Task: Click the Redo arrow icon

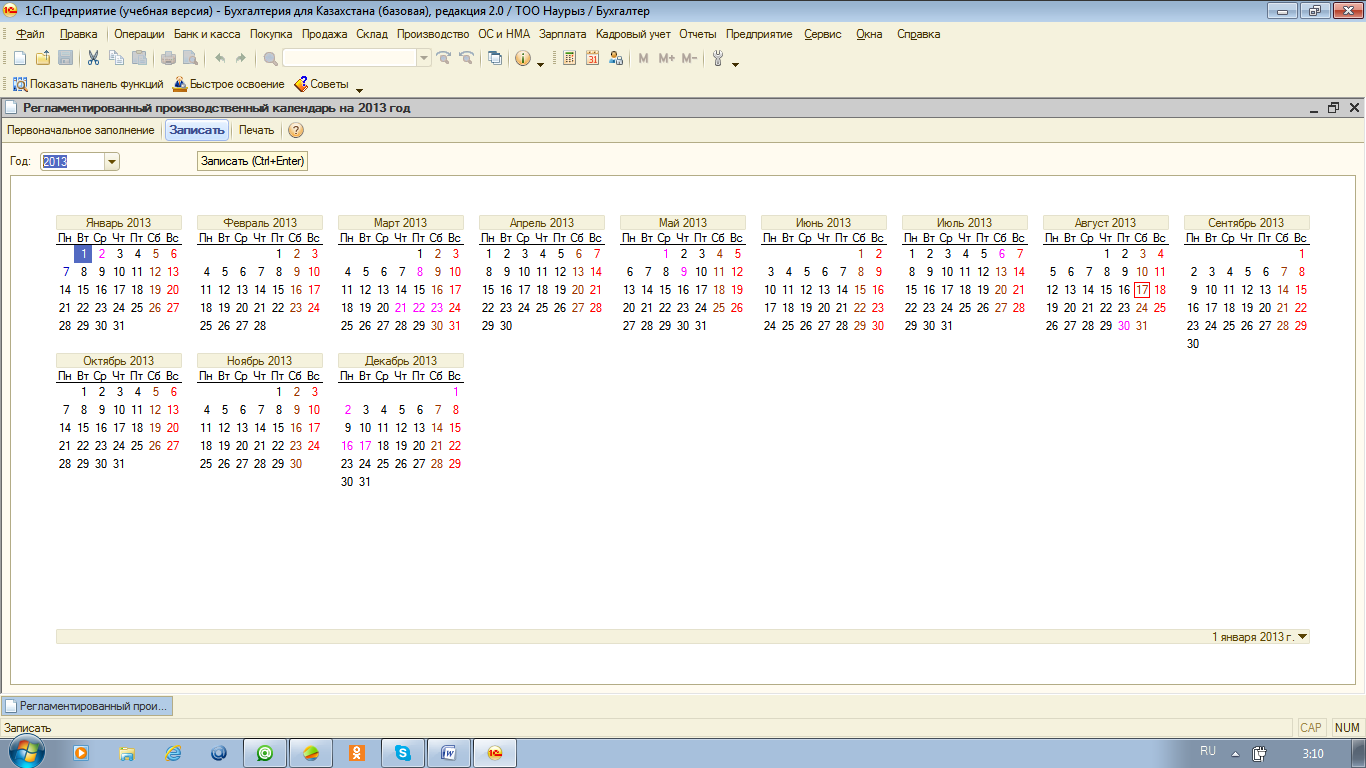Action: (x=241, y=59)
